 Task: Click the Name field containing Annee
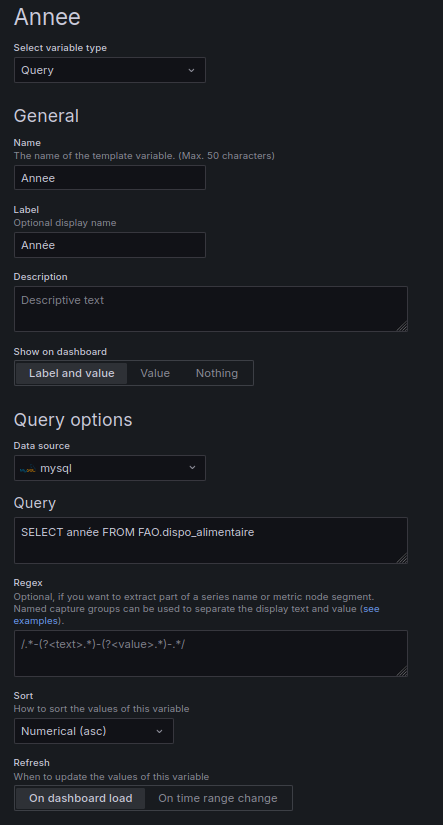click(x=109, y=178)
